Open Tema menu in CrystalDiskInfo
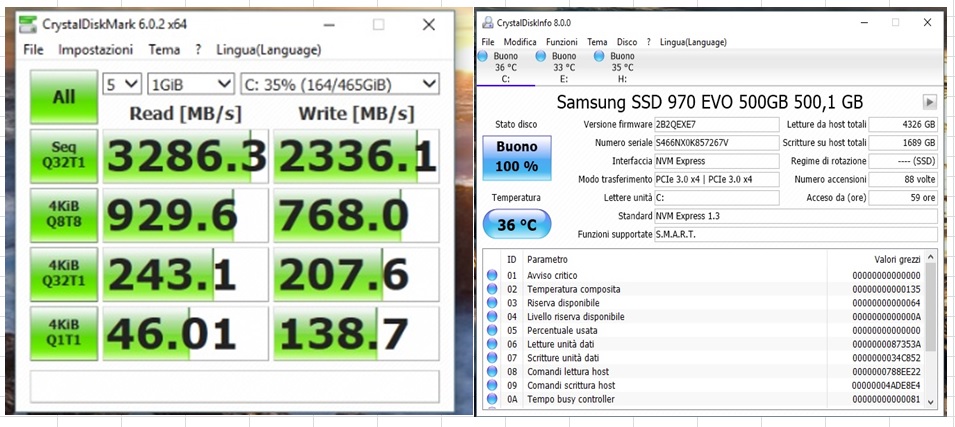The image size is (955, 427). click(x=597, y=42)
